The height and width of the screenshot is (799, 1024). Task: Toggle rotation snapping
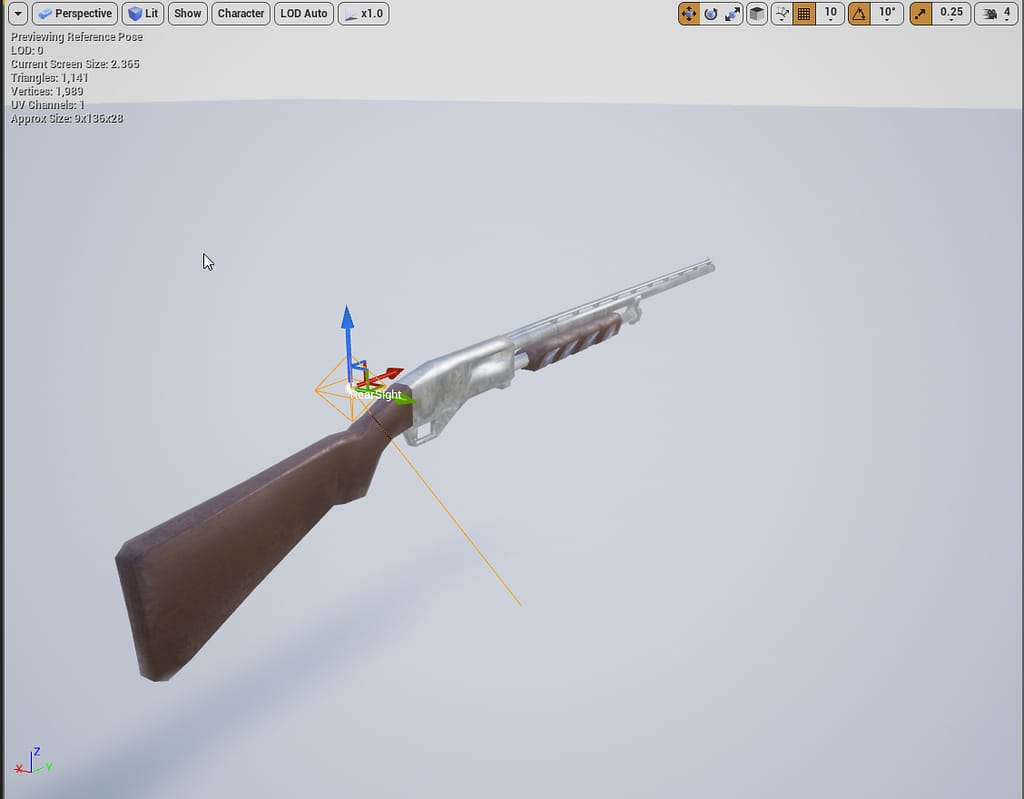(859, 14)
